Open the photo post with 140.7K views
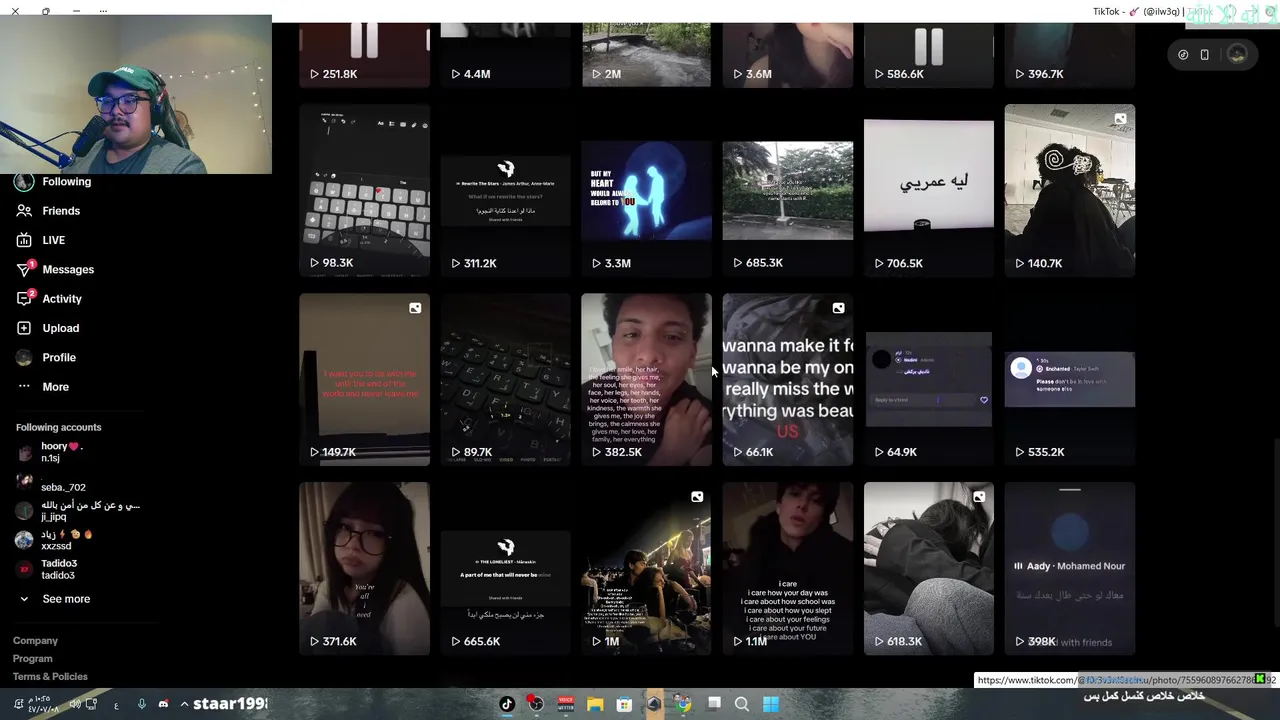The height and width of the screenshot is (720, 1280). (x=1070, y=190)
